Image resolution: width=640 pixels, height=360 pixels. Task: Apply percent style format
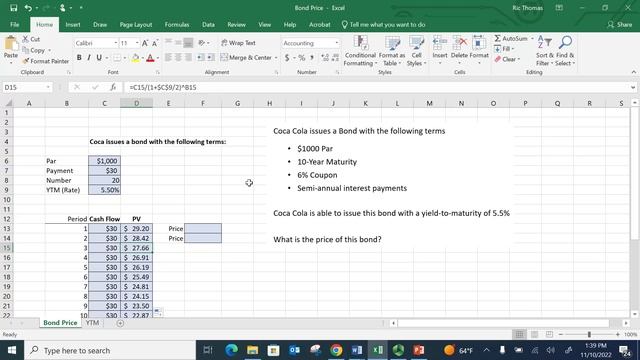click(302, 58)
